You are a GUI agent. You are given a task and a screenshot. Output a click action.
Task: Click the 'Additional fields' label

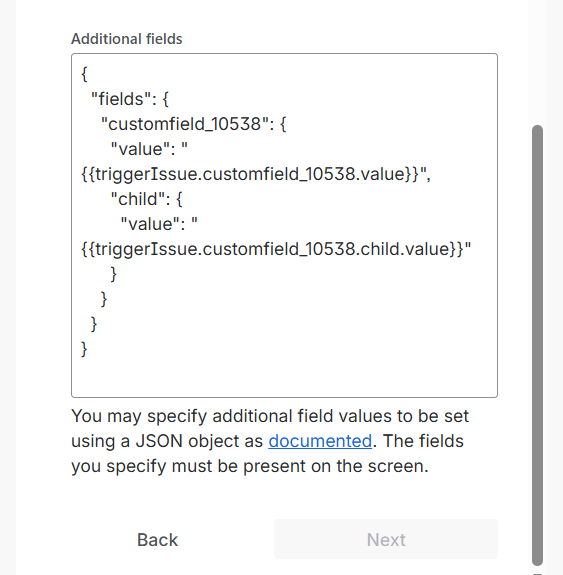coord(127,39)
